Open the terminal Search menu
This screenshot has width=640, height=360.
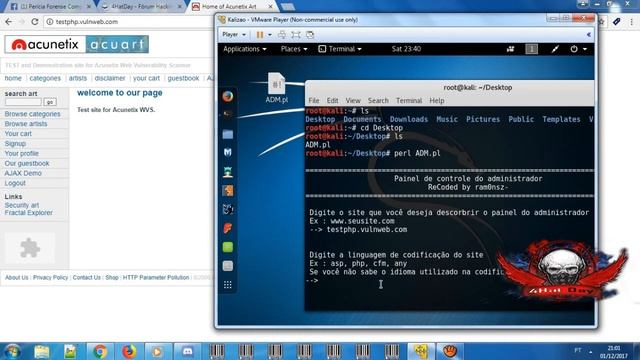pyautogui.click(x=378, y=100)
